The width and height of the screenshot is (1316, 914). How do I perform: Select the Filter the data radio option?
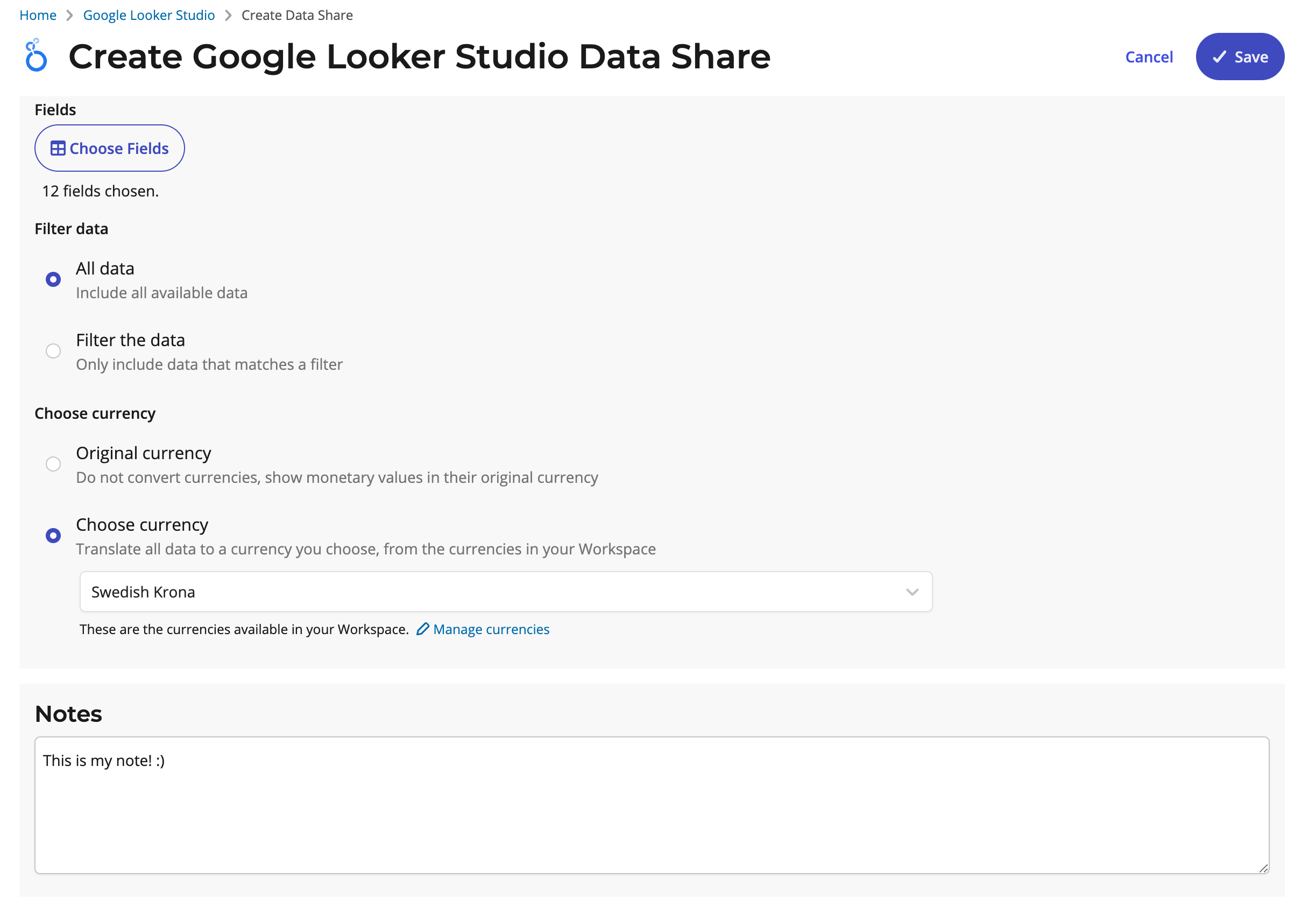(x=53, y=351)
